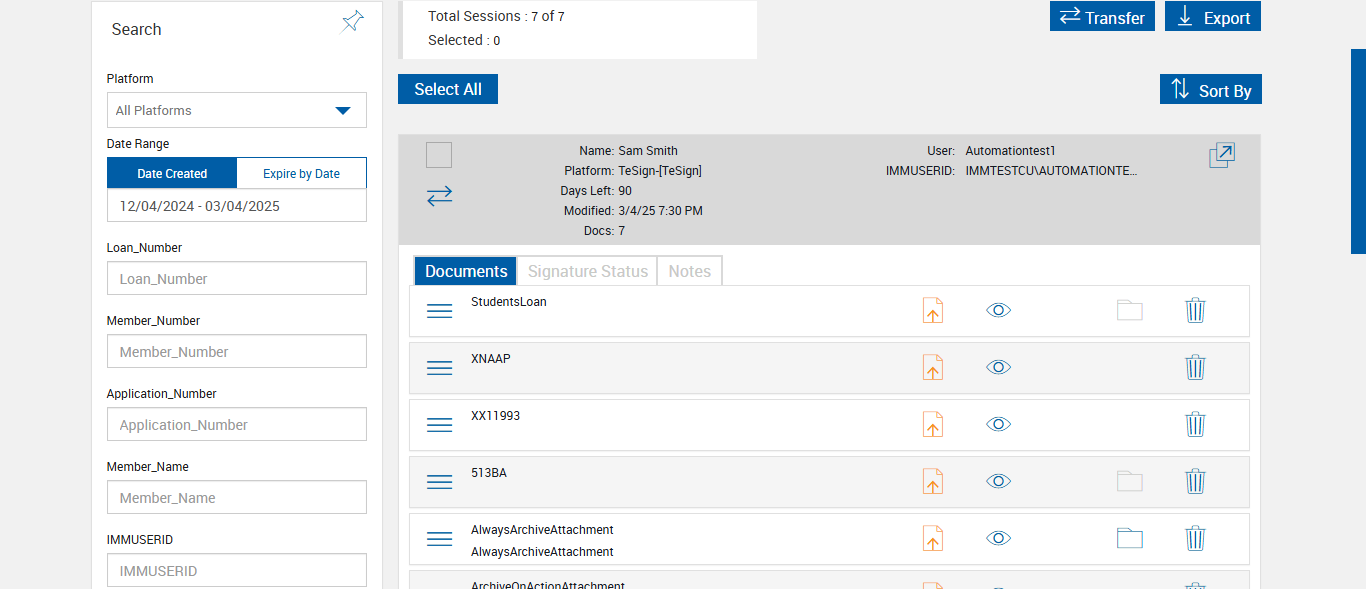The width and height of the screenshot is (1366, 589).
Task: Switch date range to Date Created
Action: point(172,173)
